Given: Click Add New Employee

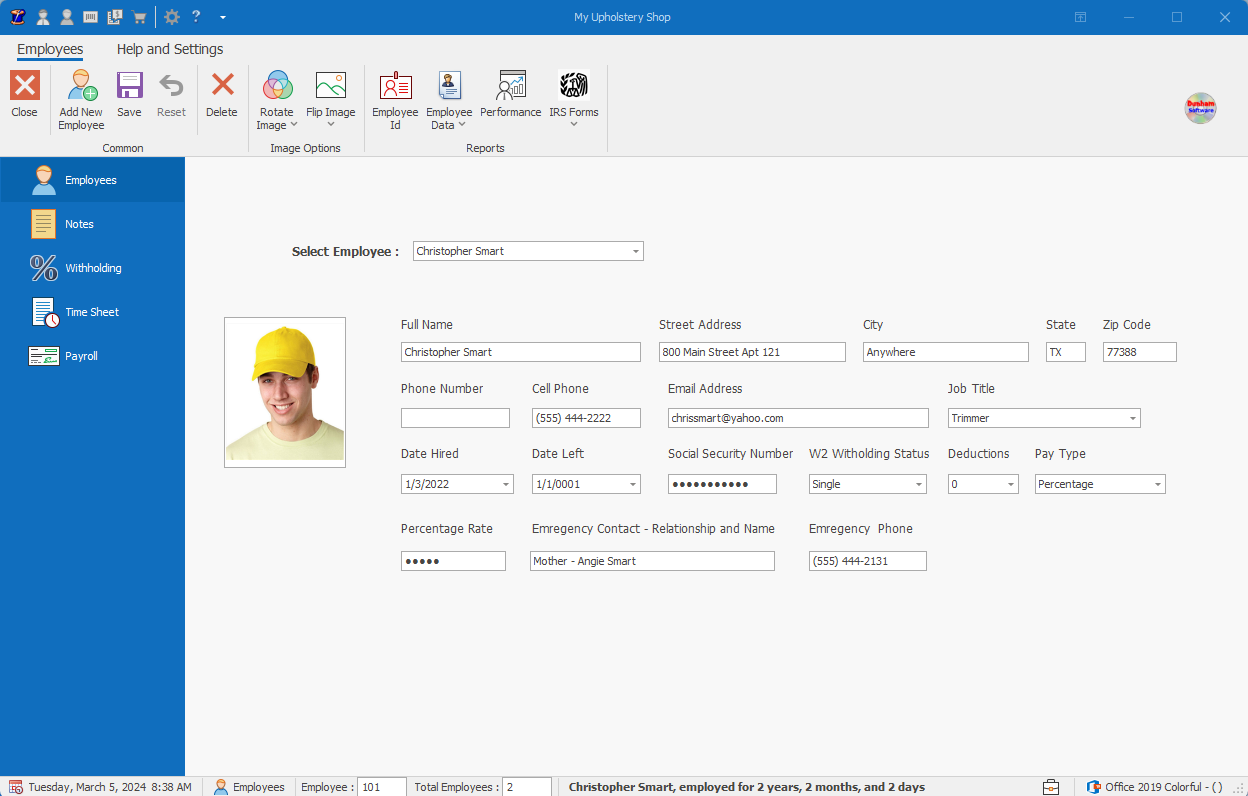Looking at the screenshot, I should coord(80,98).
